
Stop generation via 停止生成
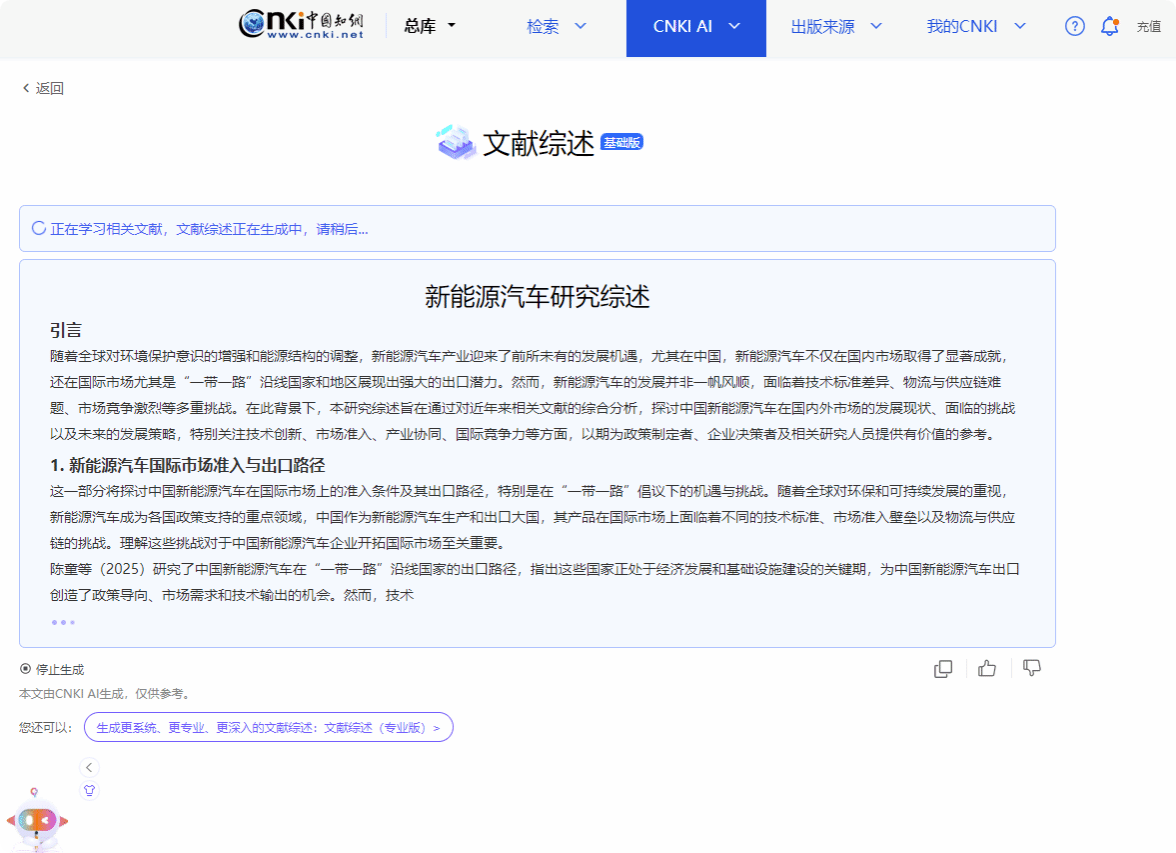(52, 670)
